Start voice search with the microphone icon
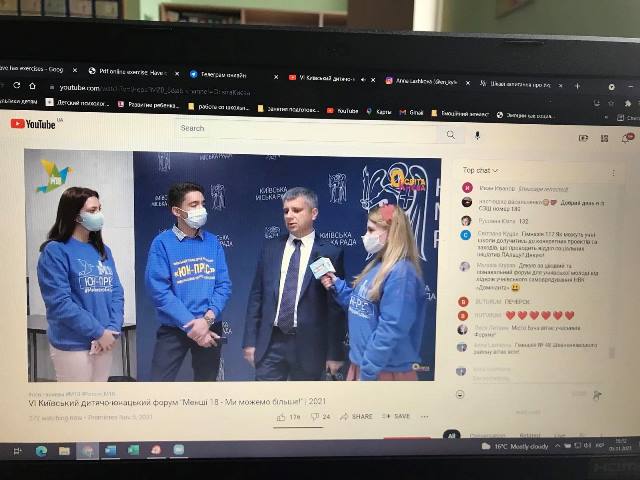 477,135
